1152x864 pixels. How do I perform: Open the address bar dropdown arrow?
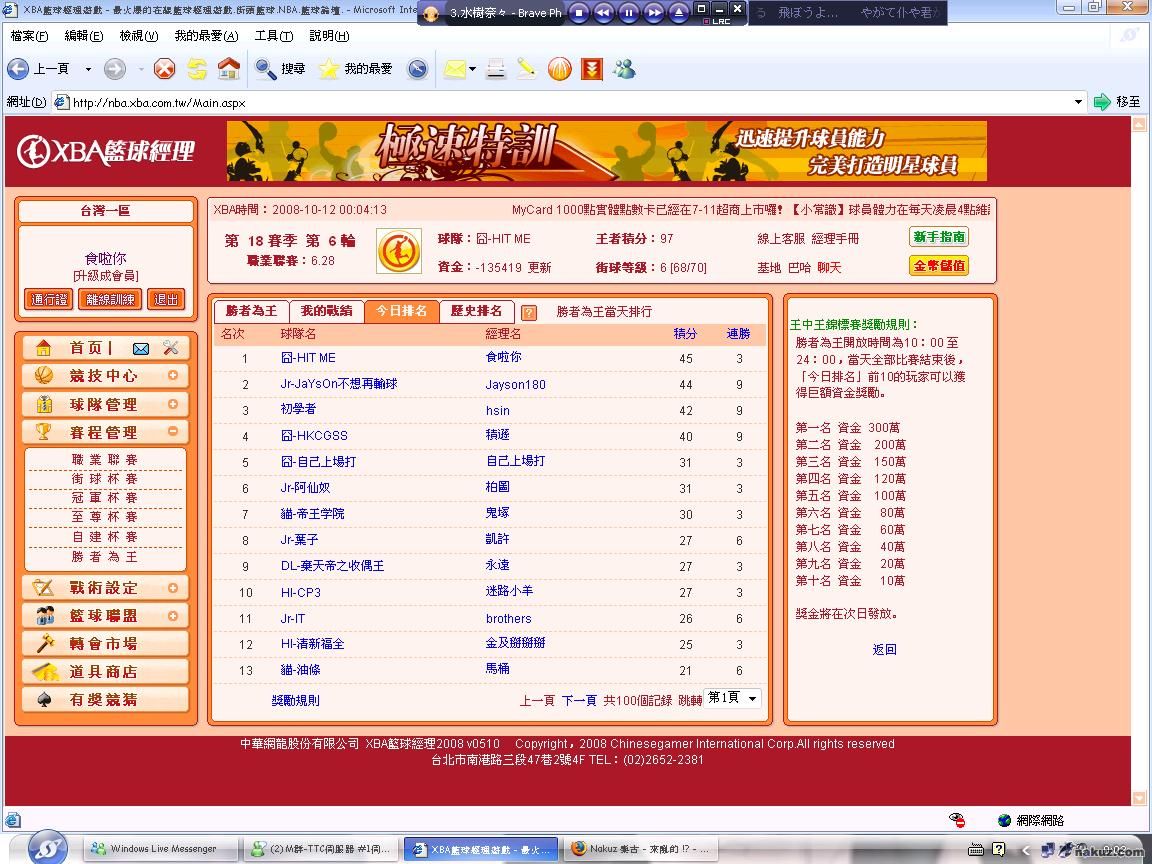[1078, 102]
